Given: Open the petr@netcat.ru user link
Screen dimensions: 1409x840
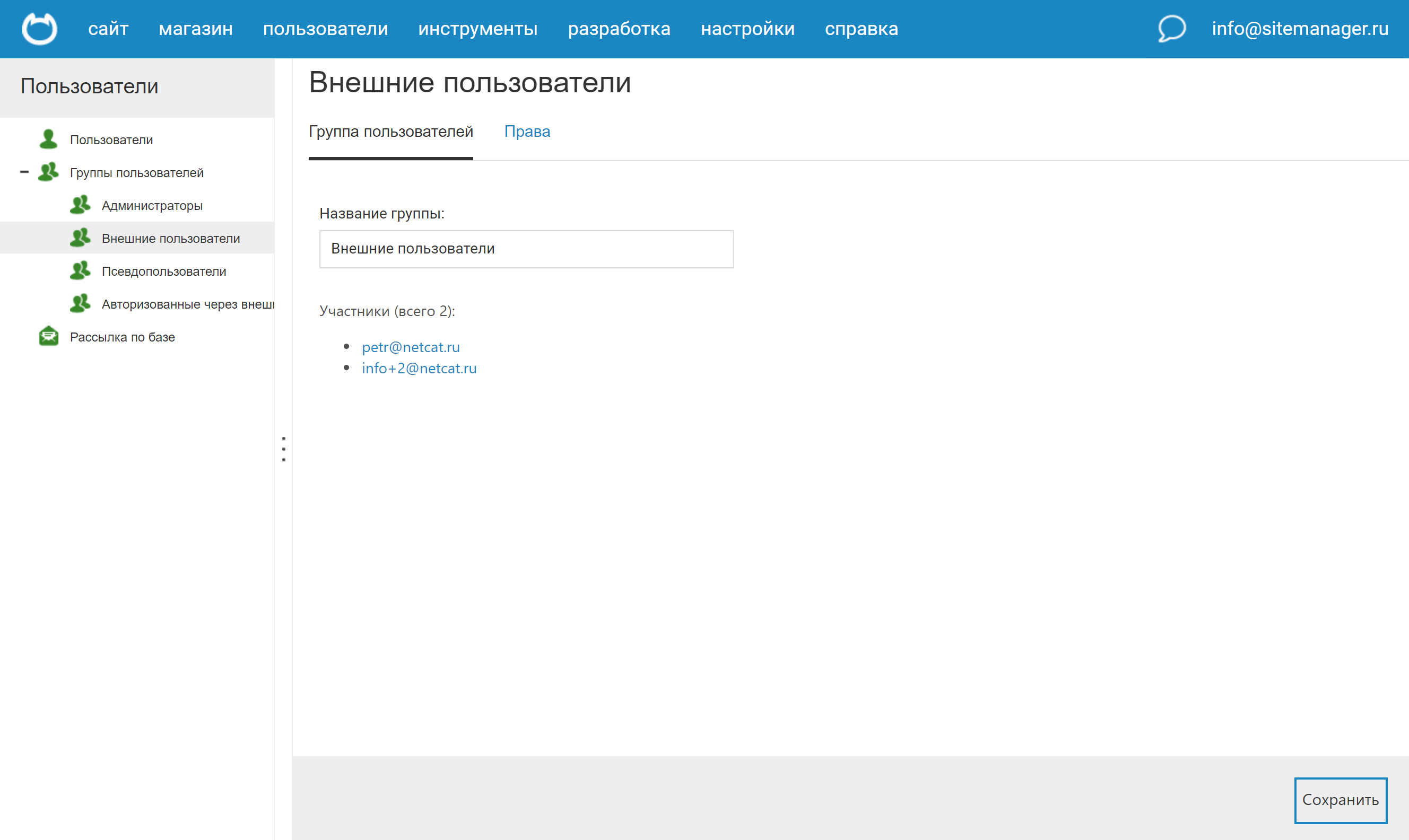Looking at the screenshot, I should tap(411, 347).
